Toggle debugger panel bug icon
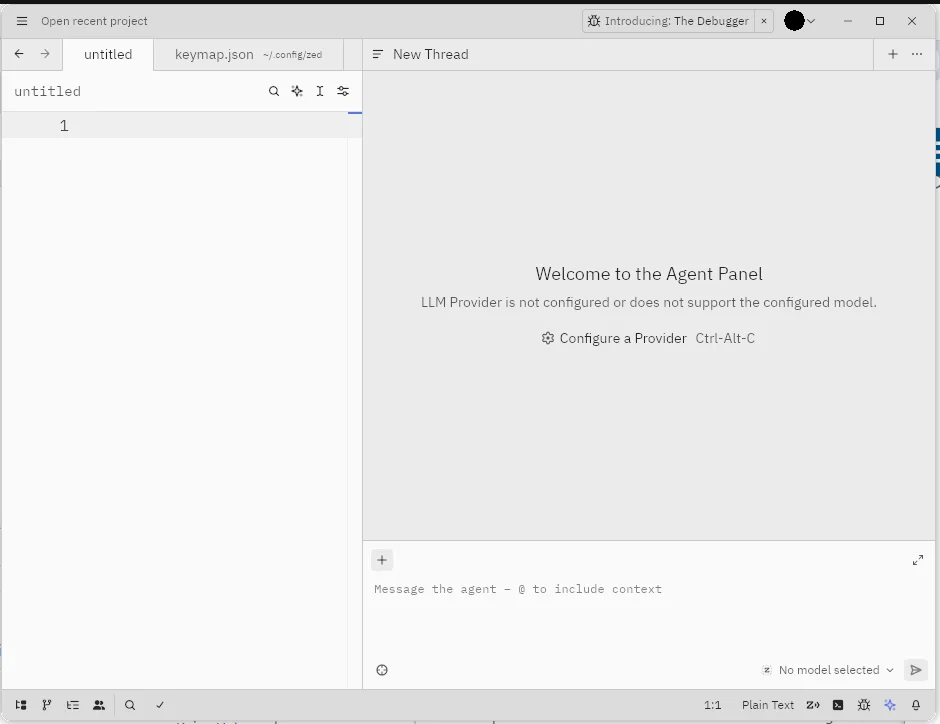The height and width of the screenshot is (724, 940). point(864,705)
